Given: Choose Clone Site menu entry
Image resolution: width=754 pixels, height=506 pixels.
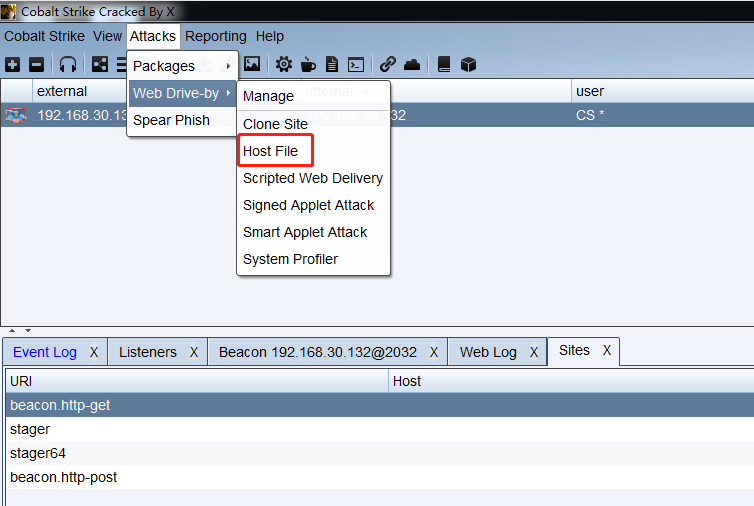Looking at the screenshot, I should click(x=314, y=124).
